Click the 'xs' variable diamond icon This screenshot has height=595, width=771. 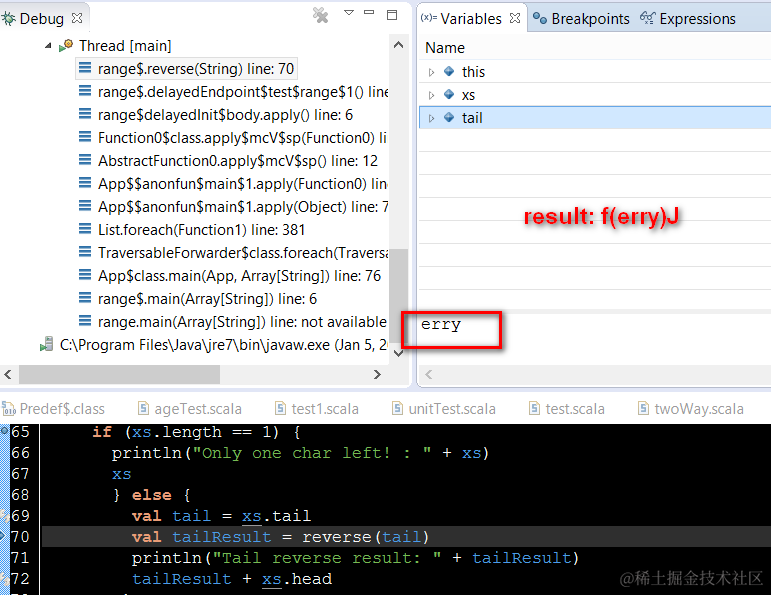click(x=449, y=94)
